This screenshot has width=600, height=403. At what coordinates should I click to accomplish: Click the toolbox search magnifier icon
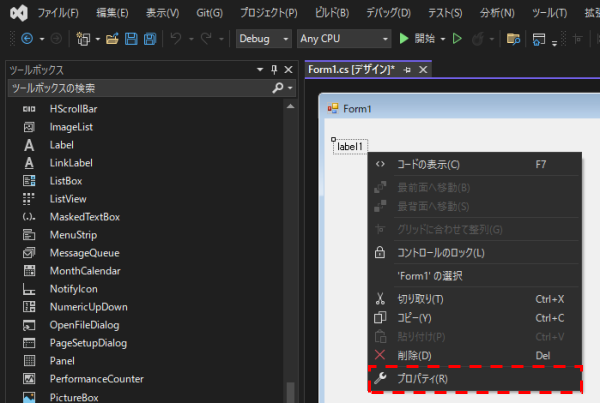(x=278, y=88)
